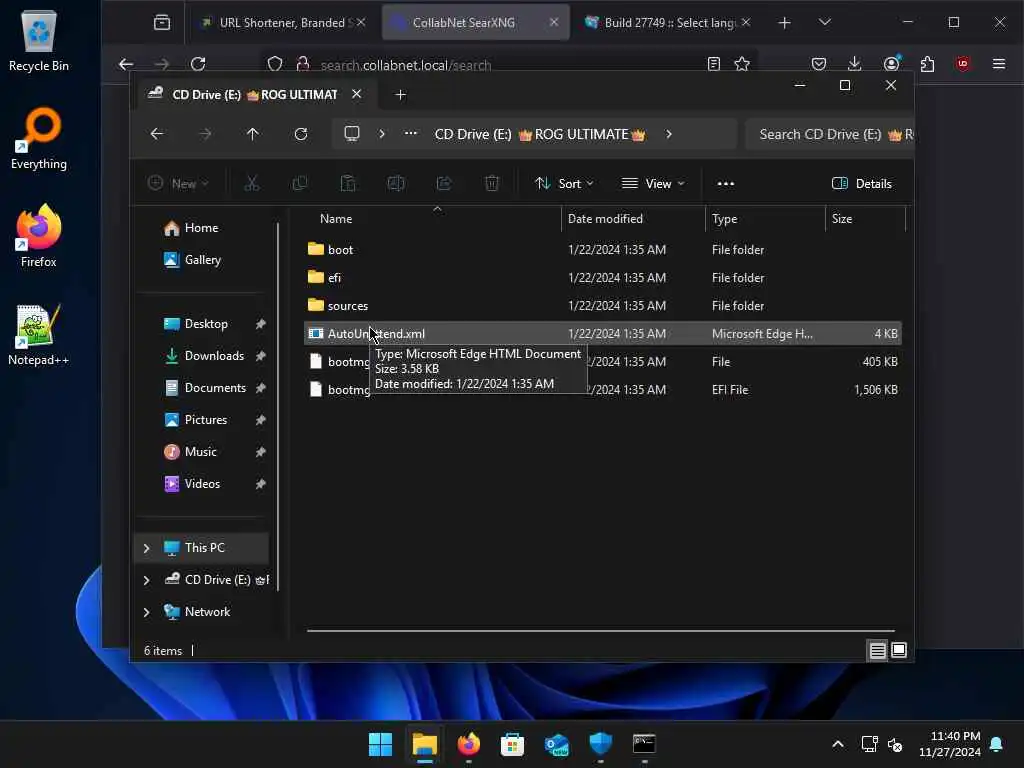
Task: Open Firefox downloads panel
Action: [x=854, y=64]
